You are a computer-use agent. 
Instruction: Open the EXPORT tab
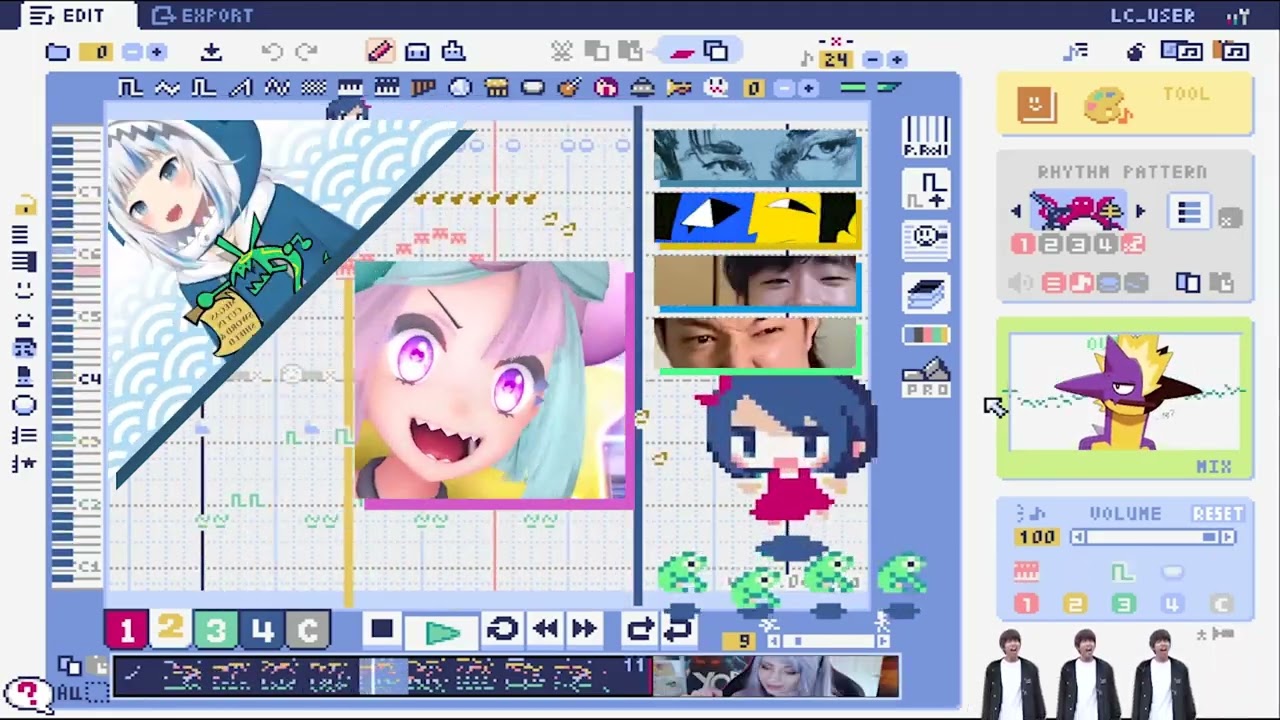203,15
